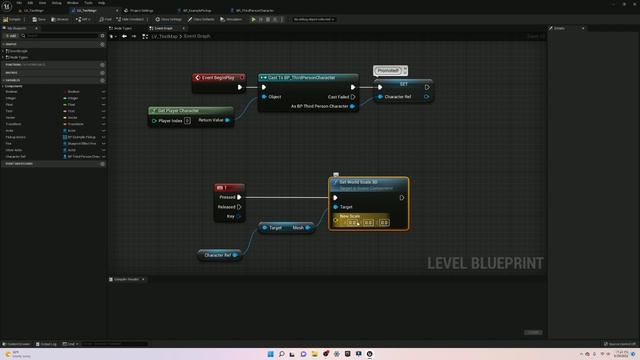This screenshot has height=360, width=640.
Task: Toggle visibility eye for Character Ref variable
Action: click(x=103, y=157)
